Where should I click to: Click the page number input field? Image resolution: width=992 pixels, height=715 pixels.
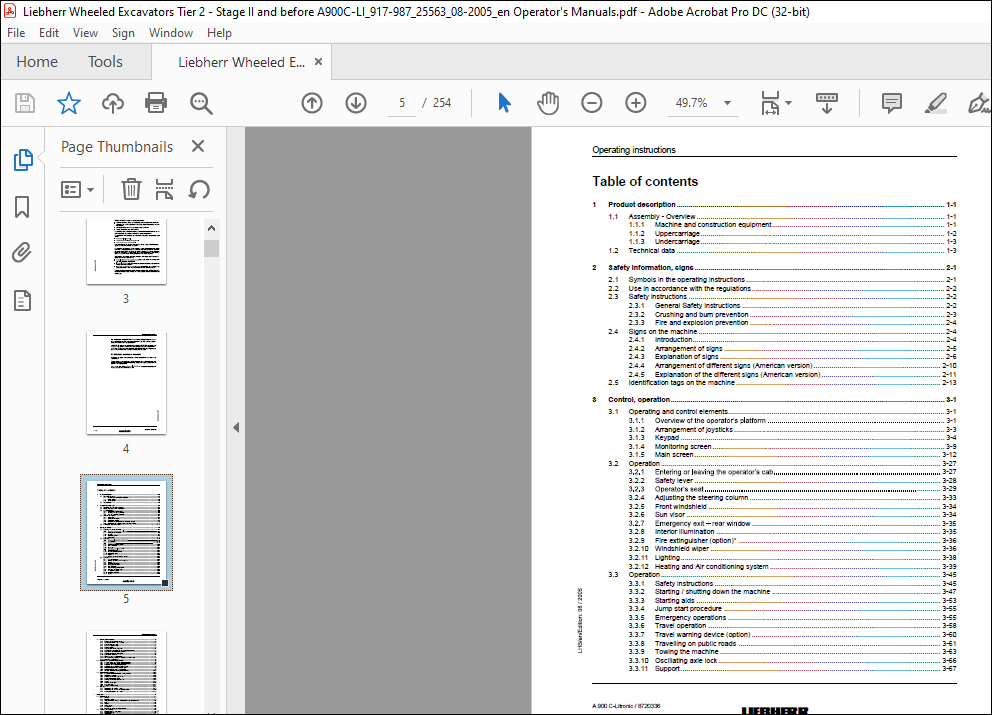pyautogui.click(x=402, y=103)
